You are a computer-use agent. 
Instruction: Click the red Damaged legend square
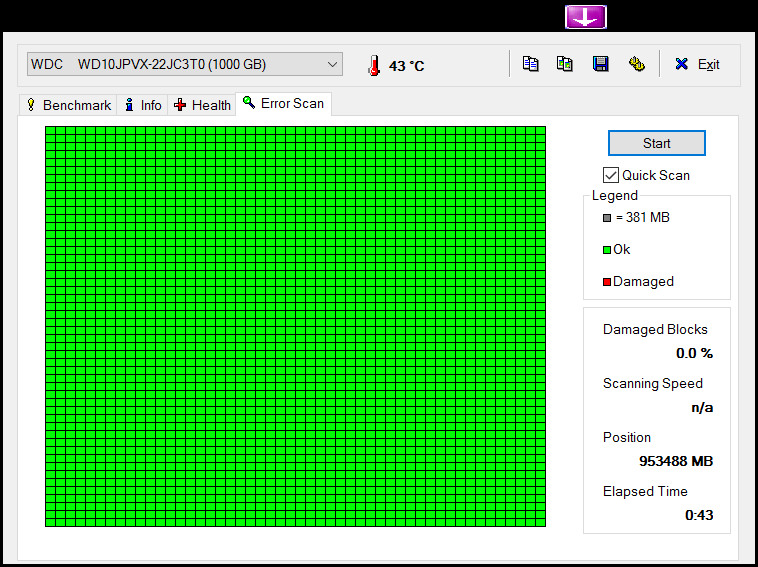coord(607,282)
